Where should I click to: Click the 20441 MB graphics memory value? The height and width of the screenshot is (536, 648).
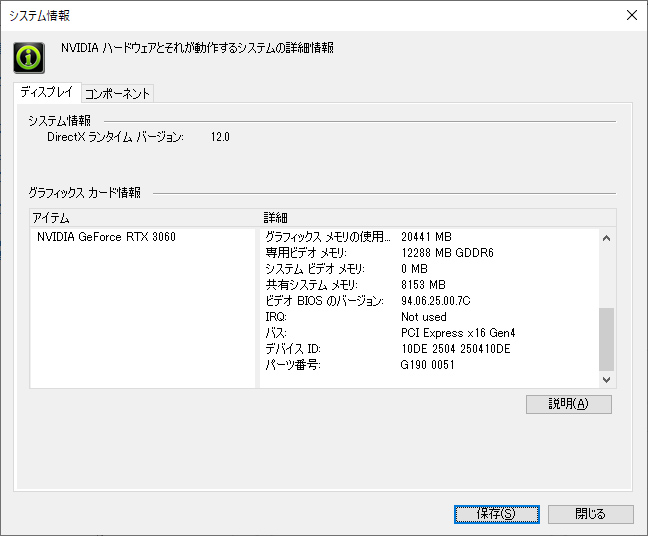tap(426, 237)
